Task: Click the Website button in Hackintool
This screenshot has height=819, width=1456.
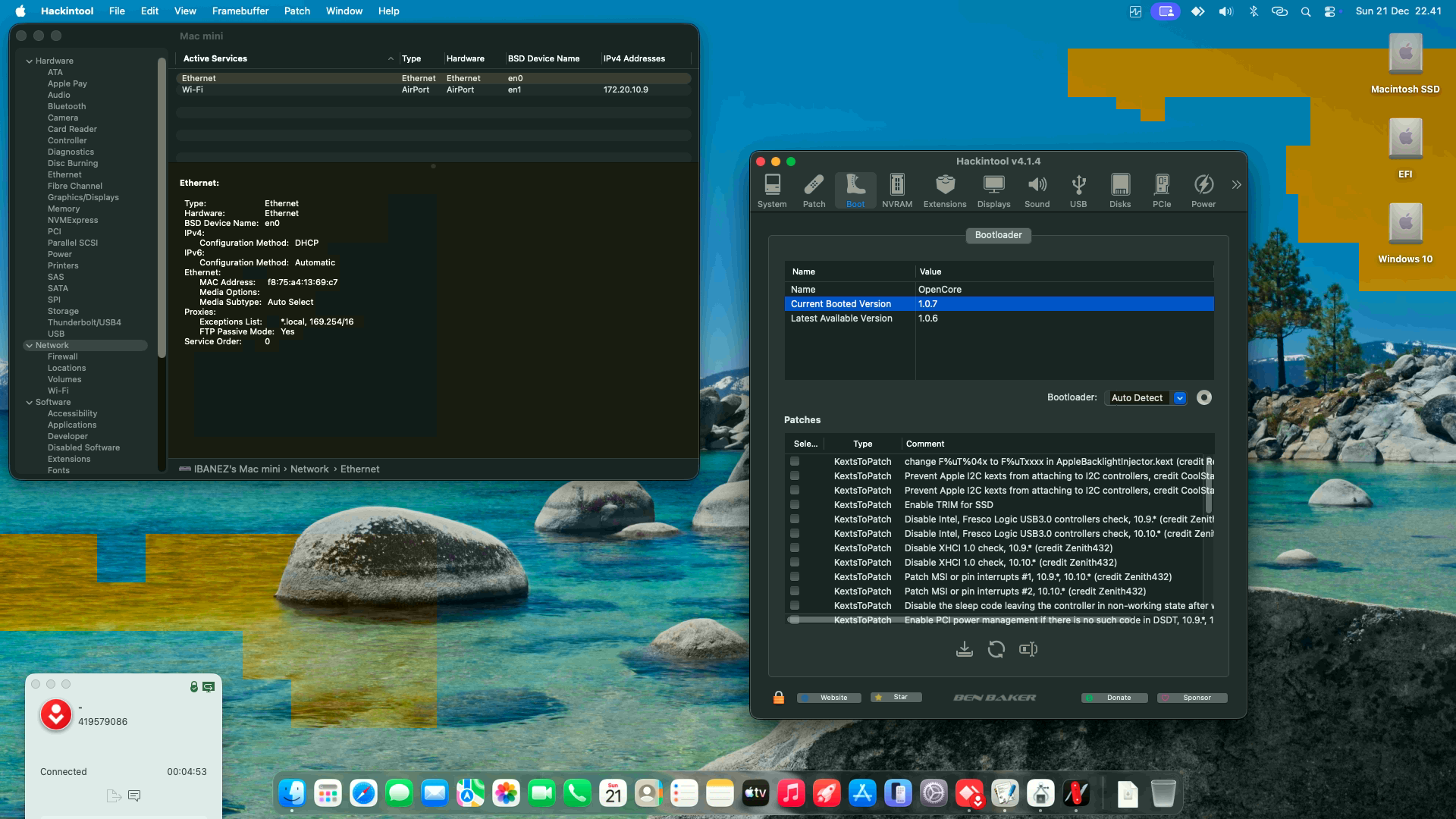Action: (829, 698)
